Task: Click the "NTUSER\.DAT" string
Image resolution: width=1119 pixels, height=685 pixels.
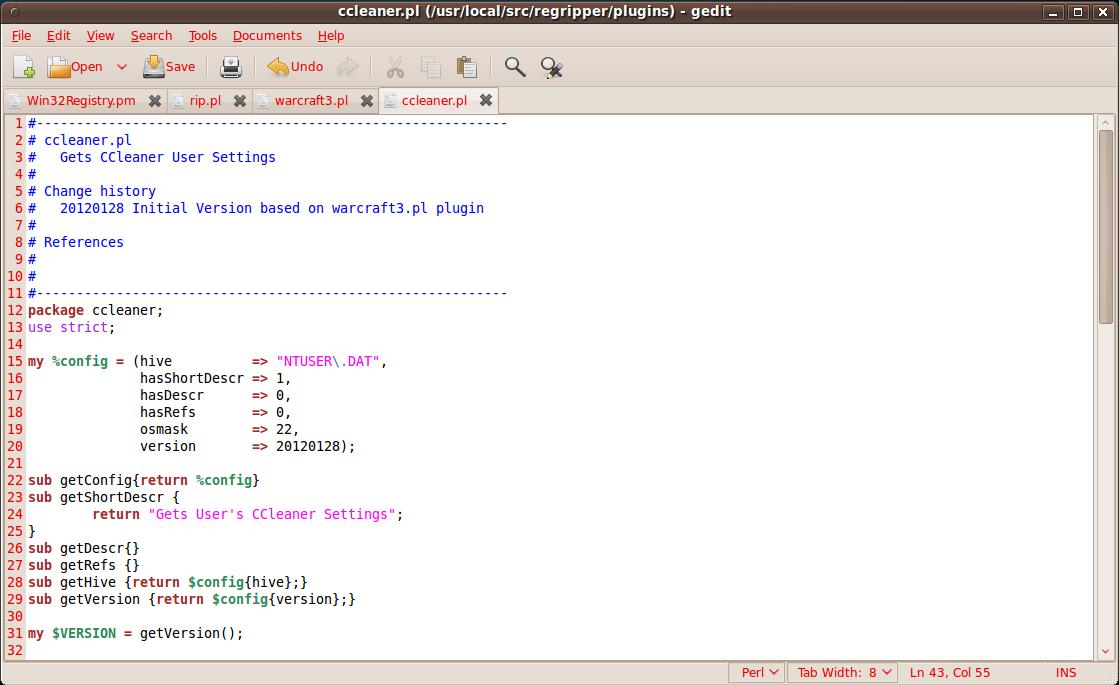Action: click(x=328, y=361)
